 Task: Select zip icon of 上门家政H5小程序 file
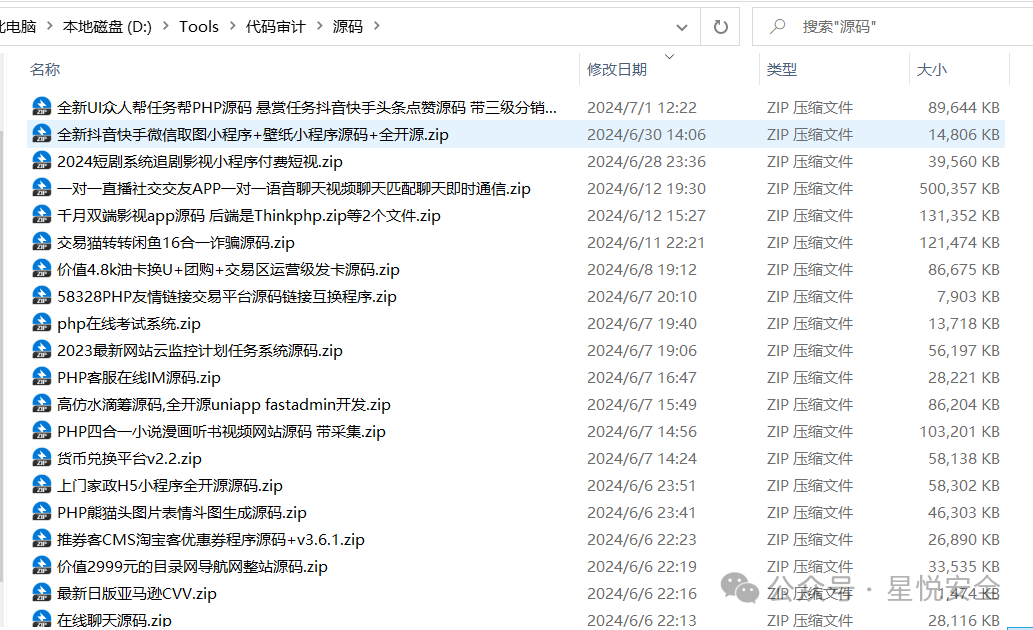coord(42,485)
